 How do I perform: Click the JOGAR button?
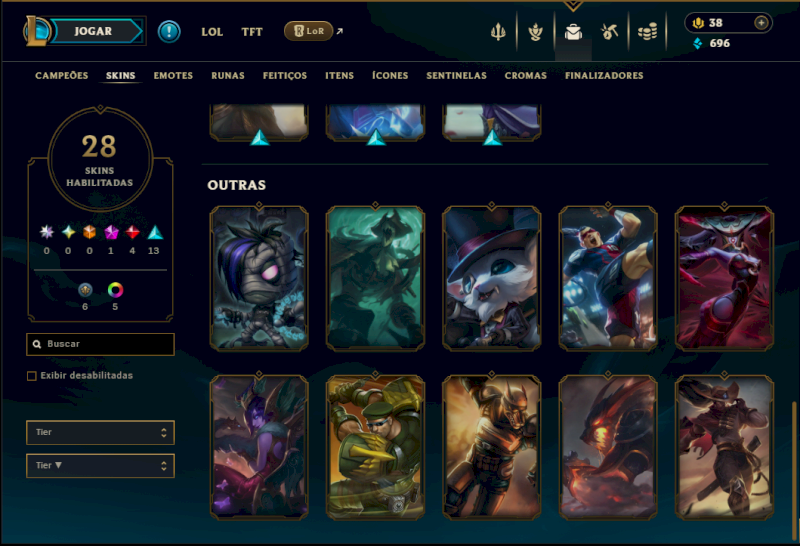click(93, 31)
